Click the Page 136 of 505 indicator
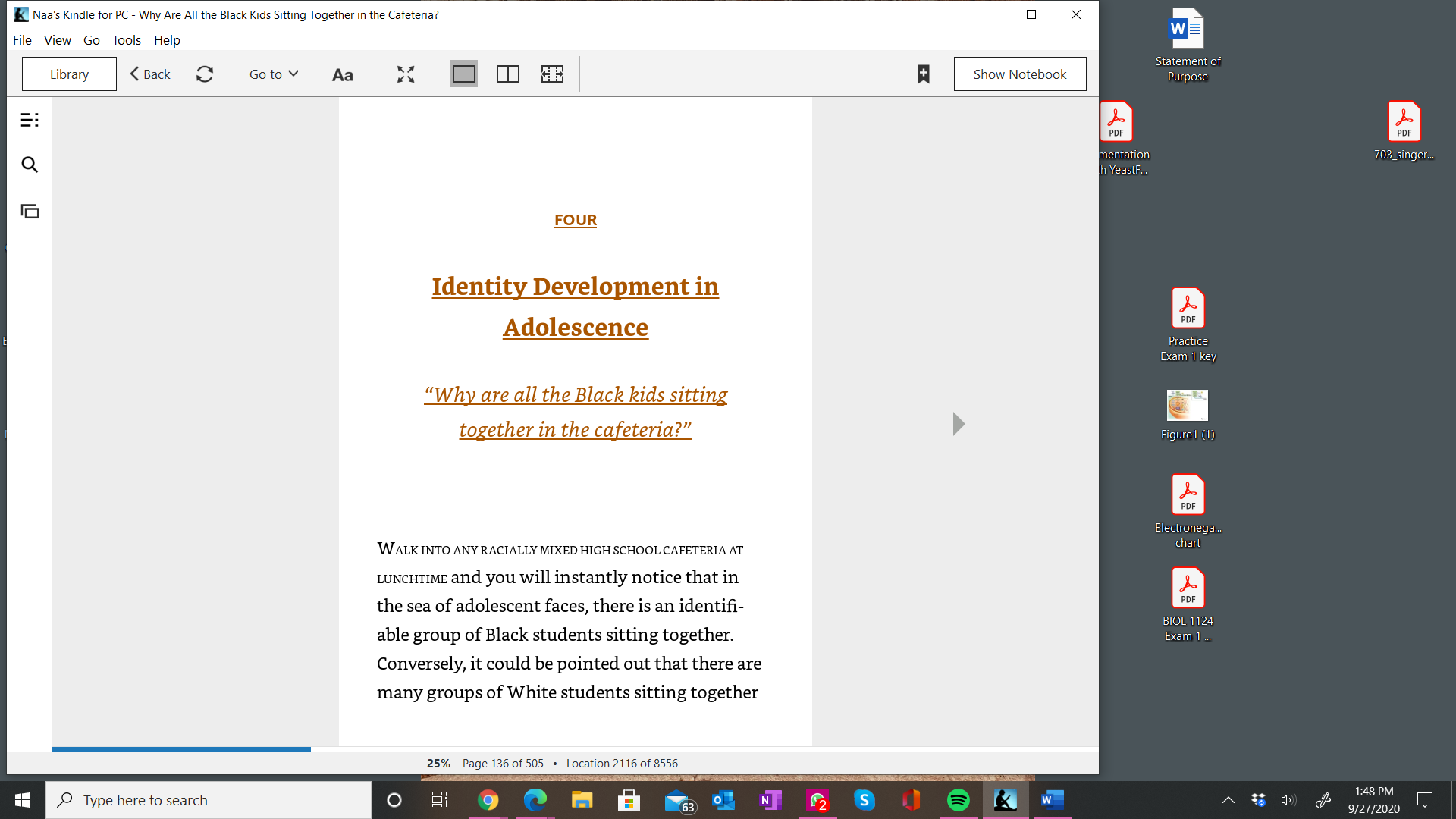 tap(503, 764)
